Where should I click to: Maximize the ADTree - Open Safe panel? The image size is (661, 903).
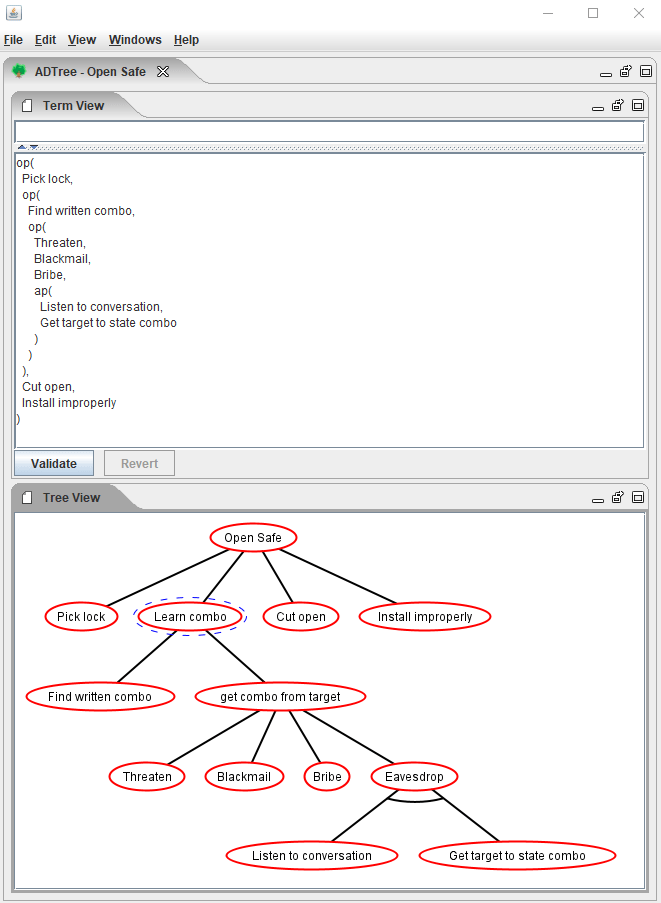[646, 71]
